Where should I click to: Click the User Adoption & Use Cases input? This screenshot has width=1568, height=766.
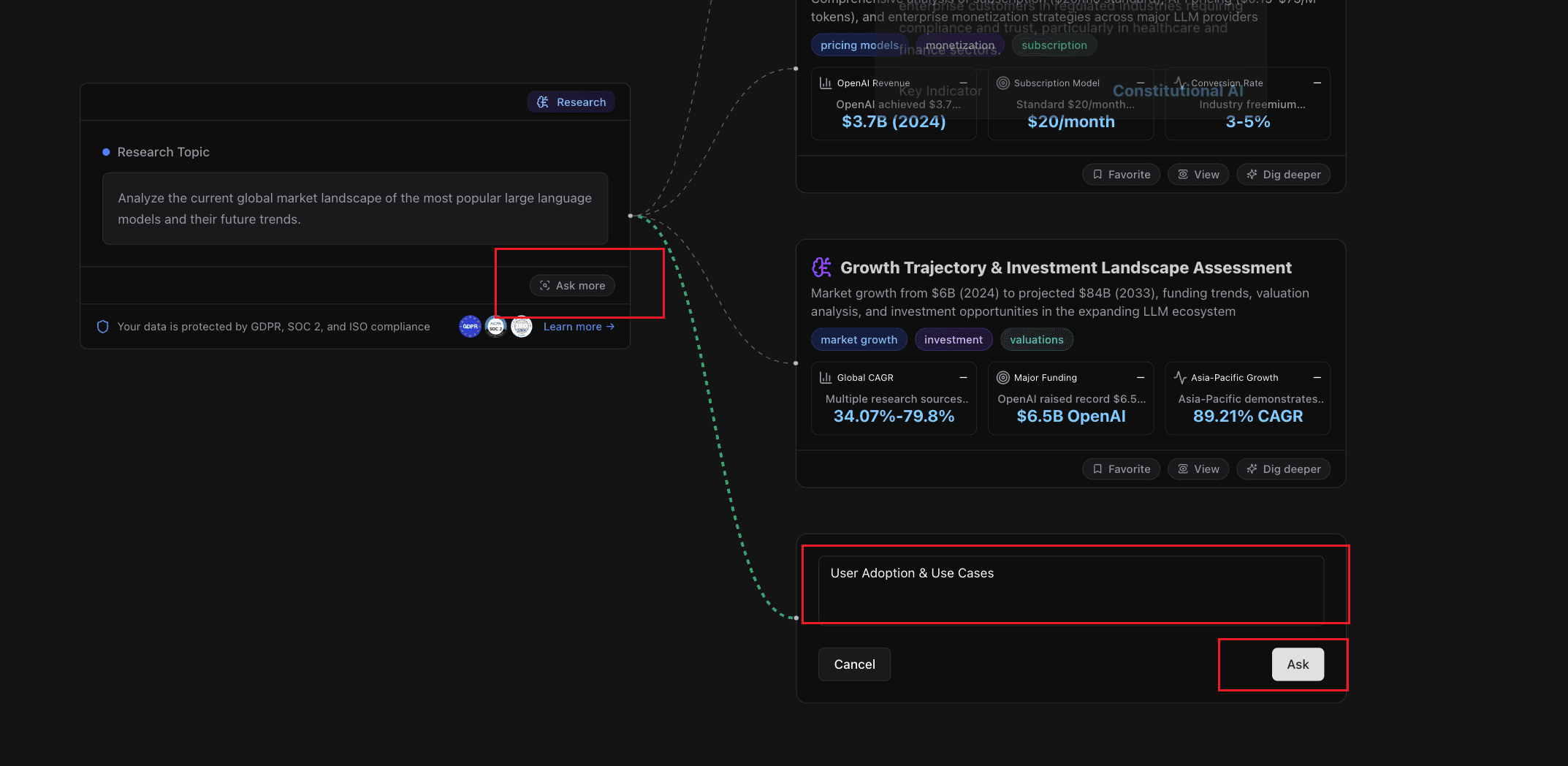click(1071, 591)
